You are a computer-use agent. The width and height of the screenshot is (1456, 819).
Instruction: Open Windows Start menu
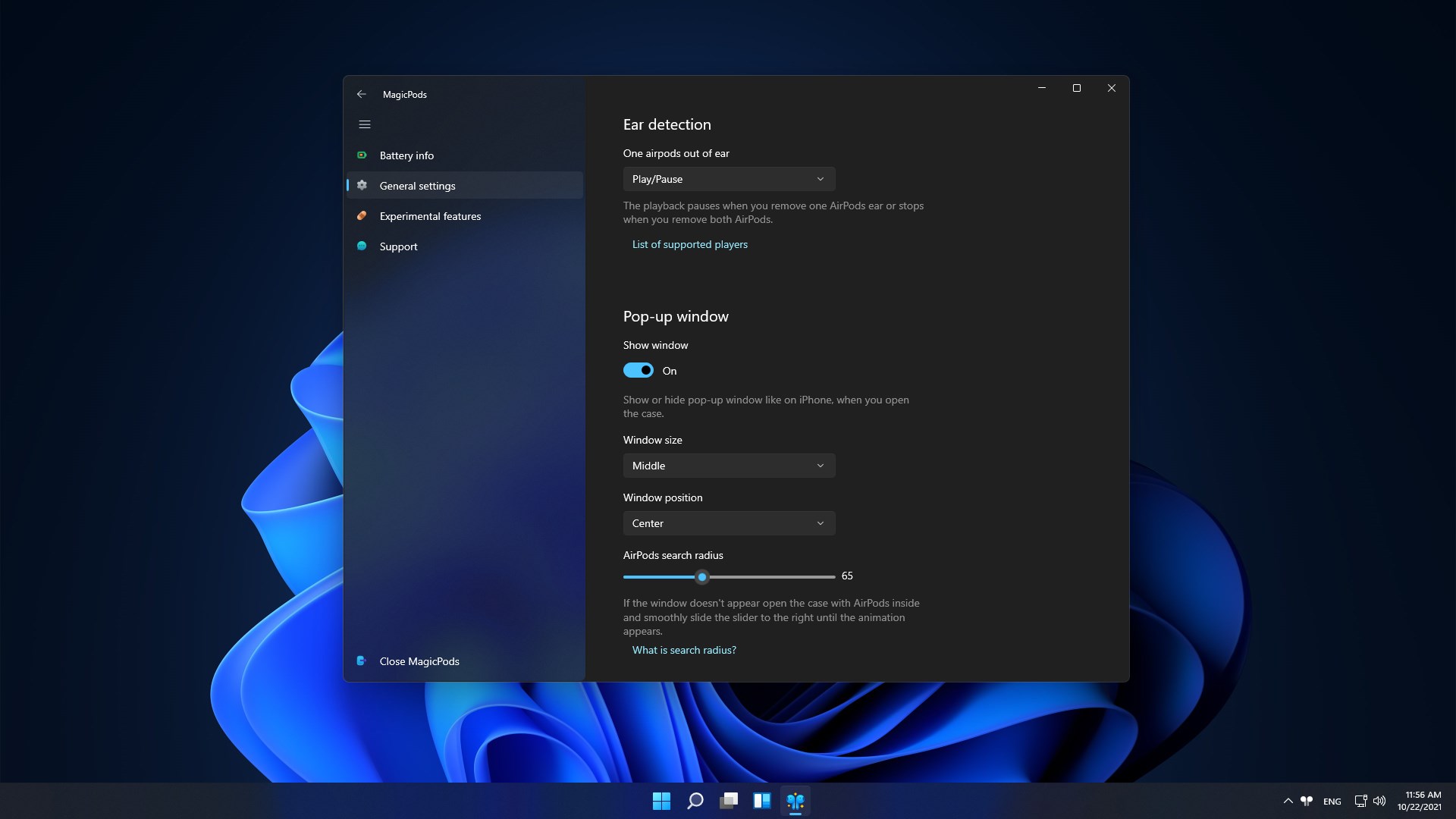coord(661,801)
